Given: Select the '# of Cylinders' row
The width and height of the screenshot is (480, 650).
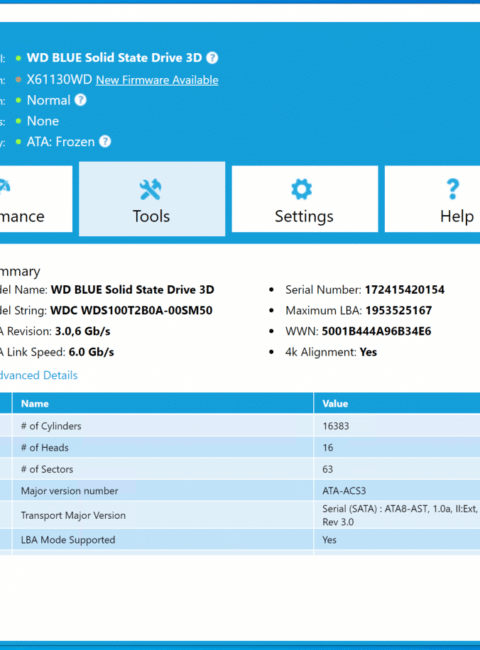Looking at the screenshot, I should (240, 426).
